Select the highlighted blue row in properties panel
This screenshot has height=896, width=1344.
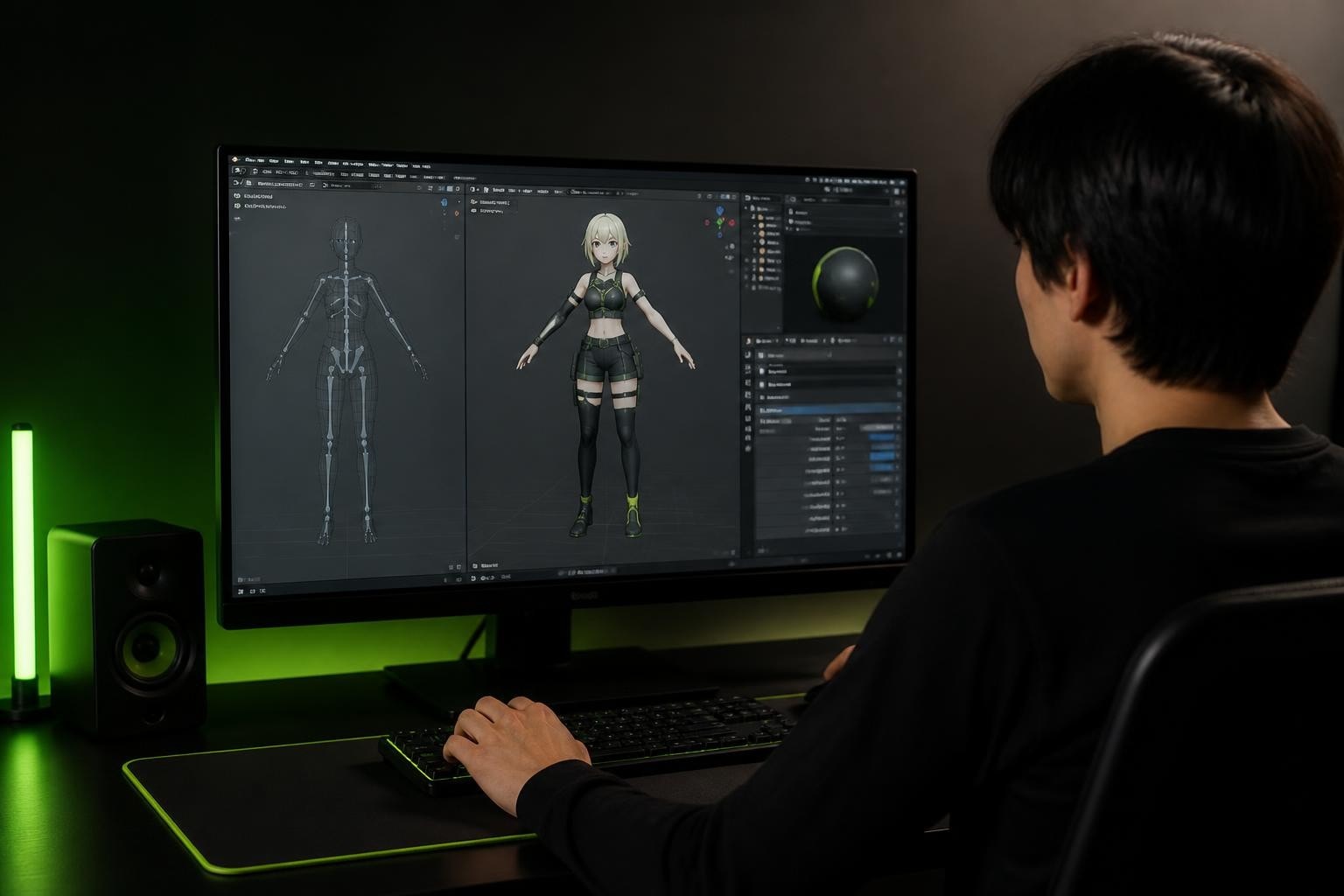coord(829,409)
